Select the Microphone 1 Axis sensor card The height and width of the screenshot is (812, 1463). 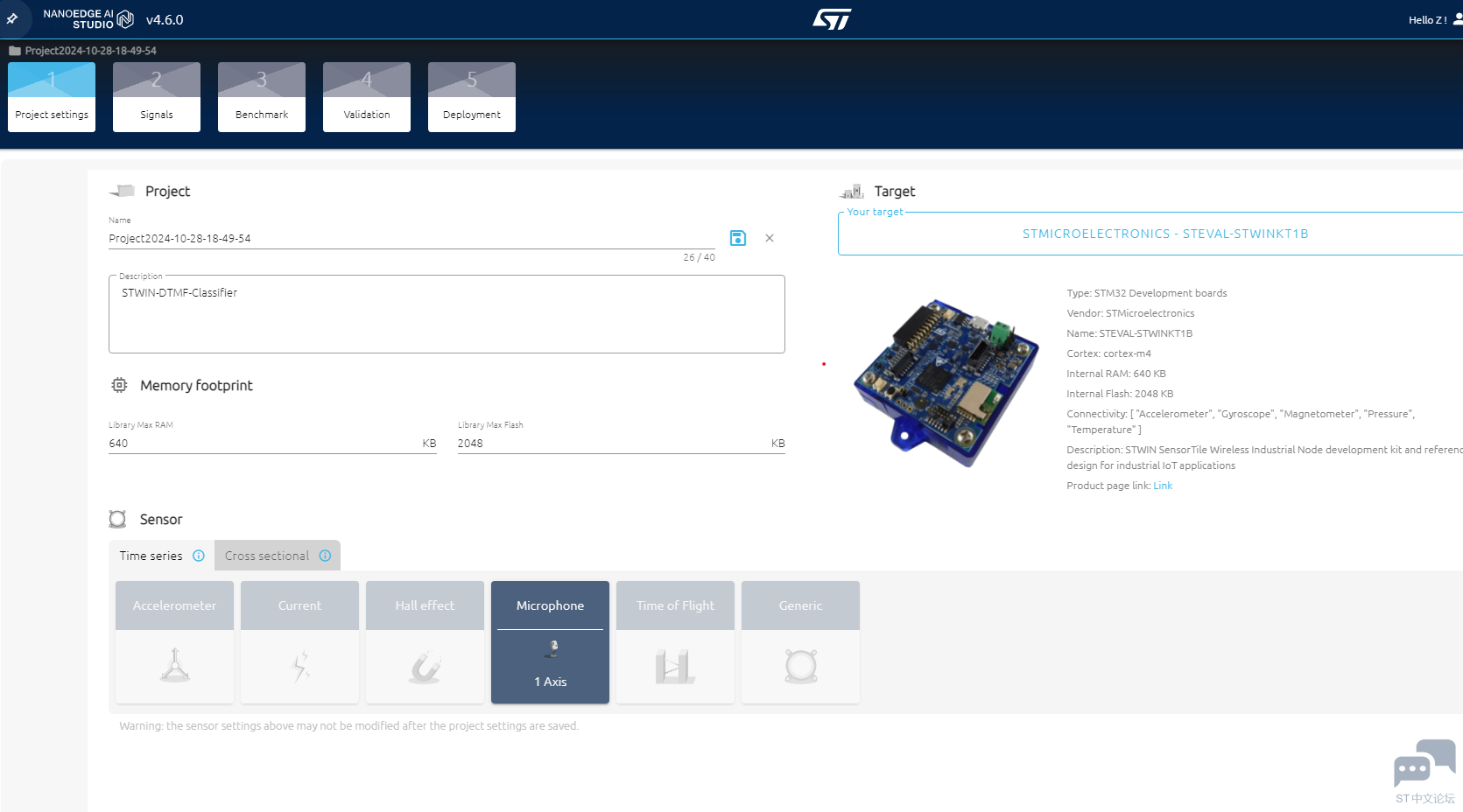[x=550, y=642]
